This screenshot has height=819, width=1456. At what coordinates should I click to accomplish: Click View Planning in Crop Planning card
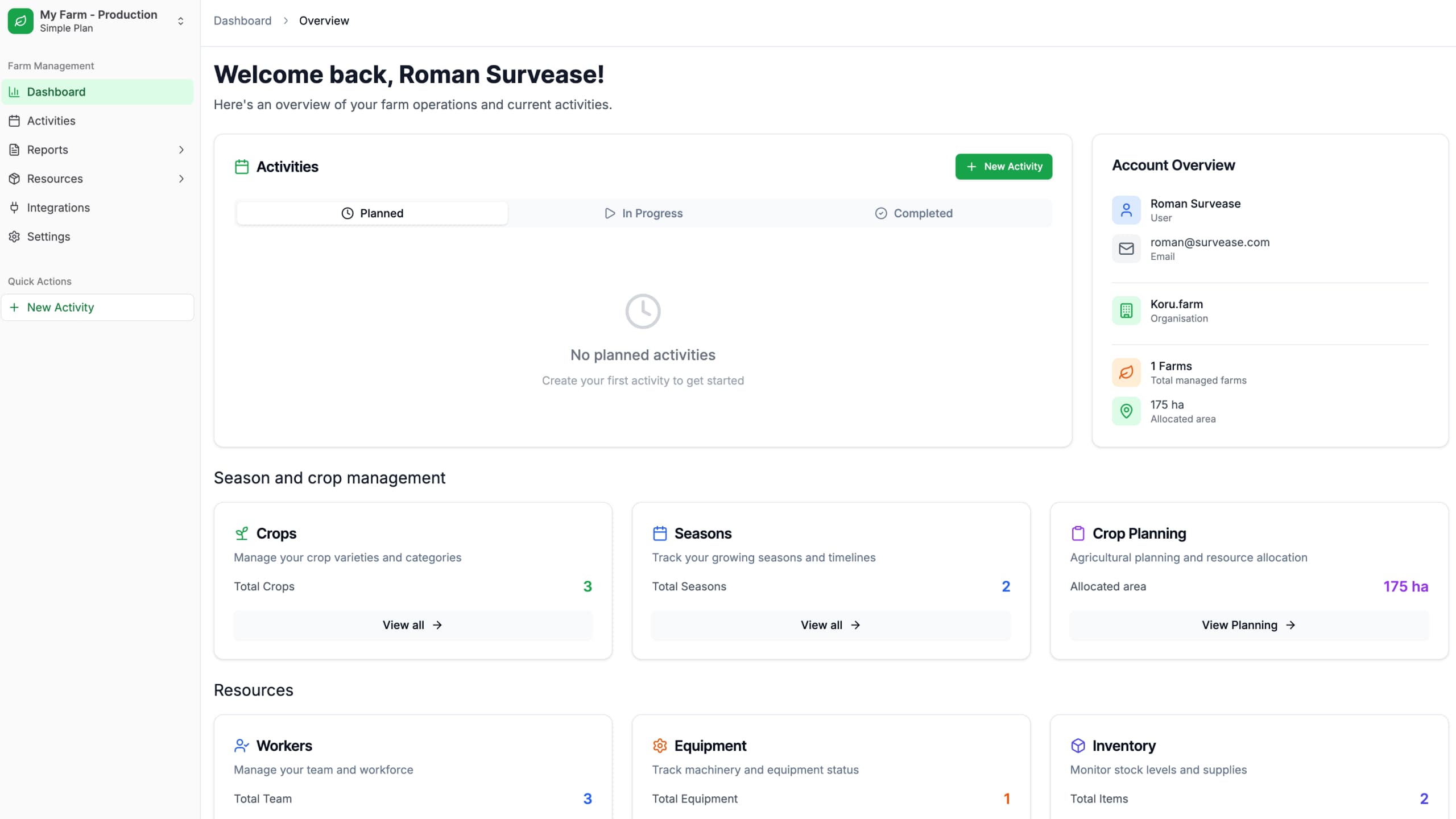pyautogui.click(x=1248, y=624)
